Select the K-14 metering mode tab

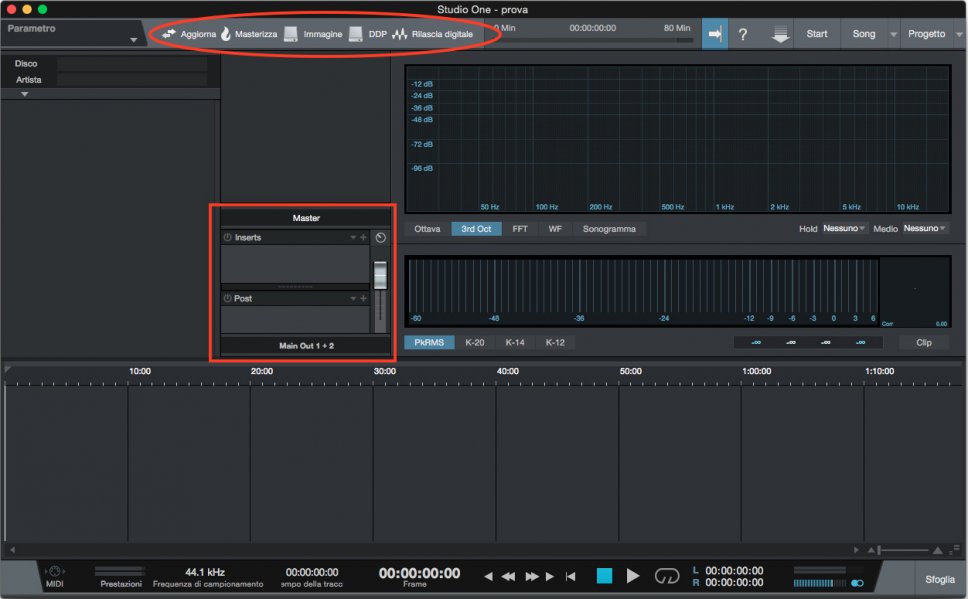[514, 342]
